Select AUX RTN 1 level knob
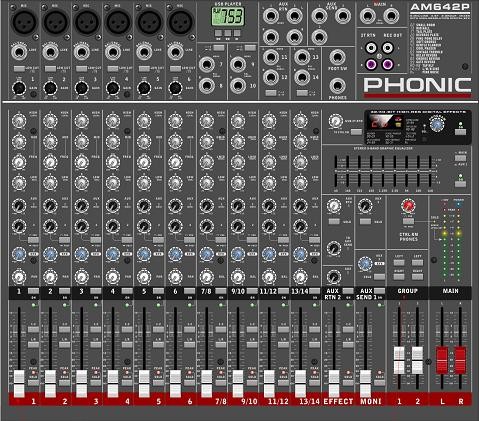 pyautogui.click(x=334, y=206)
